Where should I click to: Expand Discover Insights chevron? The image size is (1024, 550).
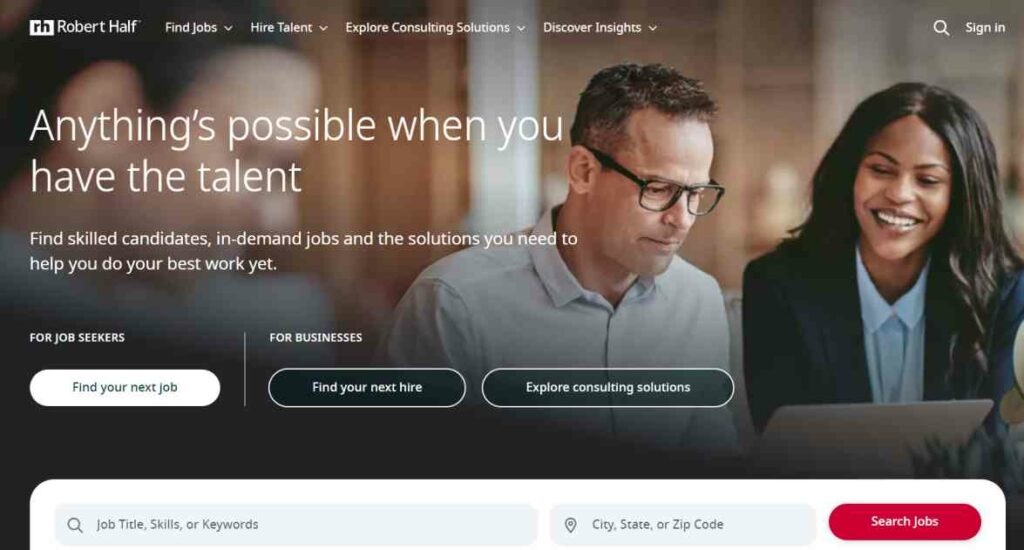point(652,28)
